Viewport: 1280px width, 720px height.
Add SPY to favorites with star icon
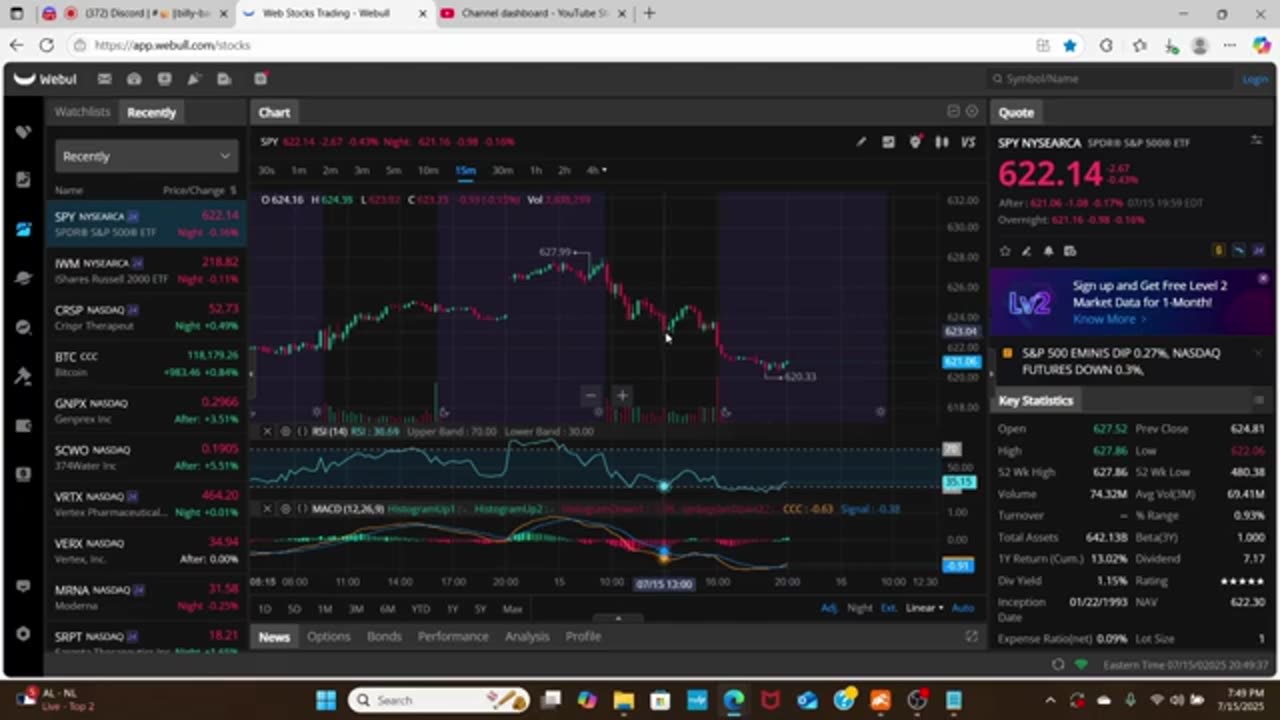coord(1005,251)
